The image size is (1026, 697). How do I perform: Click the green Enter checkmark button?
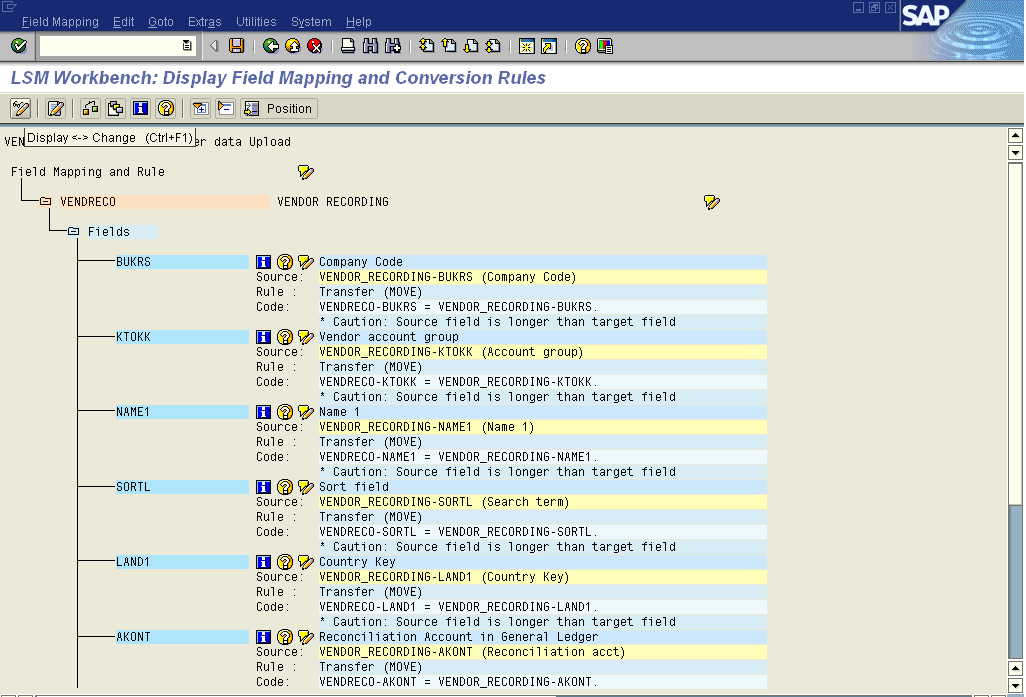18,46
